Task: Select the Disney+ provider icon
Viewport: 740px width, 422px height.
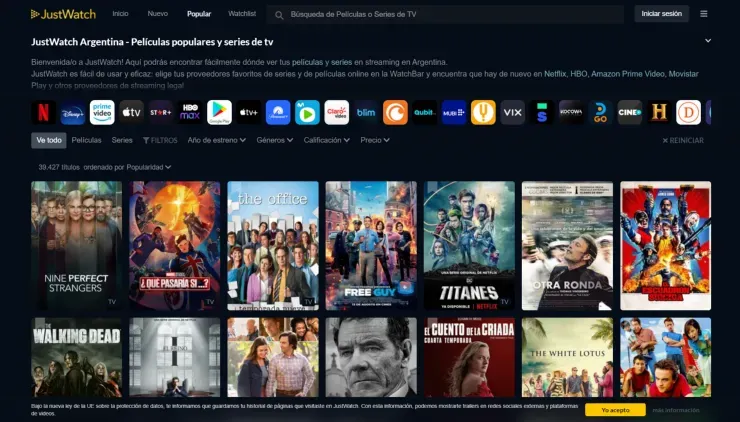Action: [72, 112]
